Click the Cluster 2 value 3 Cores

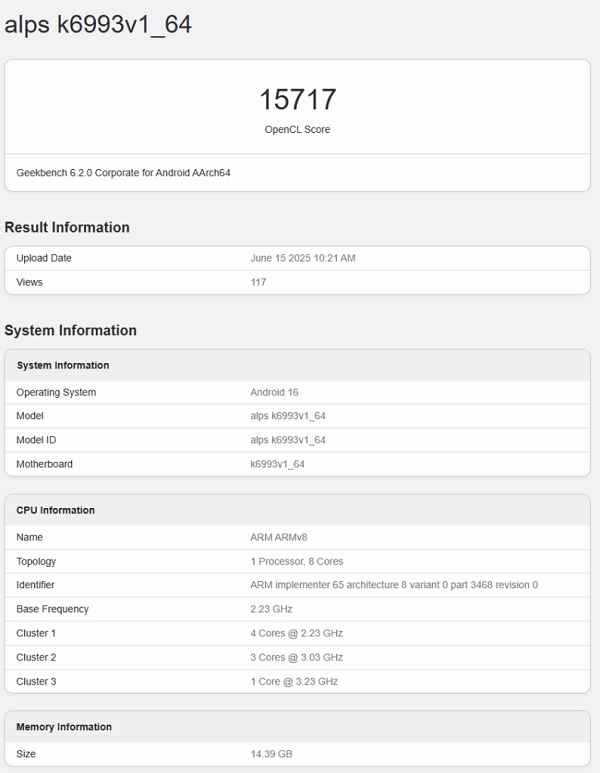[x=296, y=657]
